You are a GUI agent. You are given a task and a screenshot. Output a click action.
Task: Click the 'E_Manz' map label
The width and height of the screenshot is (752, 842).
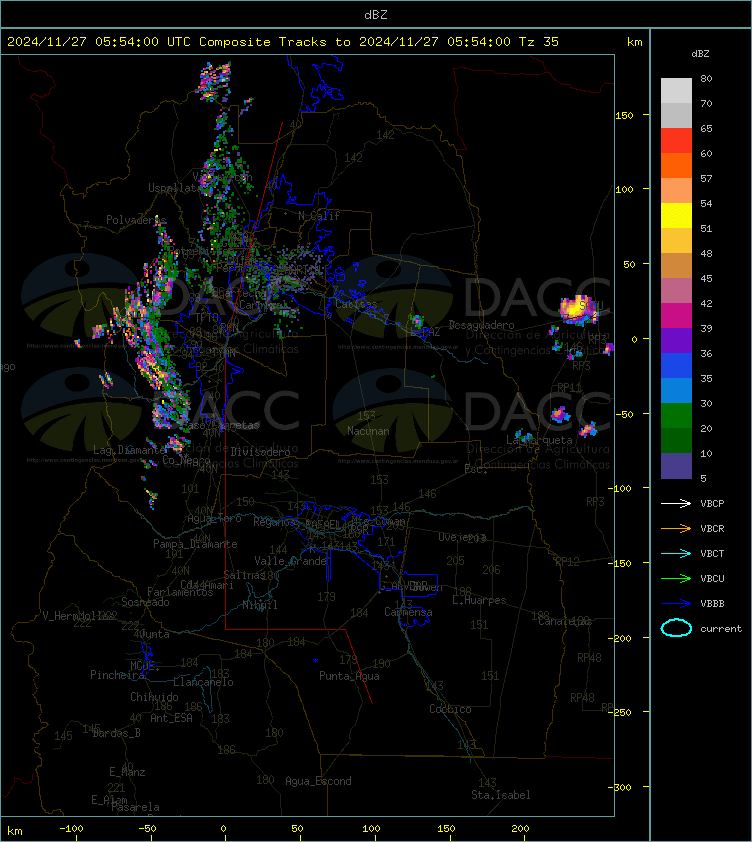[127, 772]
